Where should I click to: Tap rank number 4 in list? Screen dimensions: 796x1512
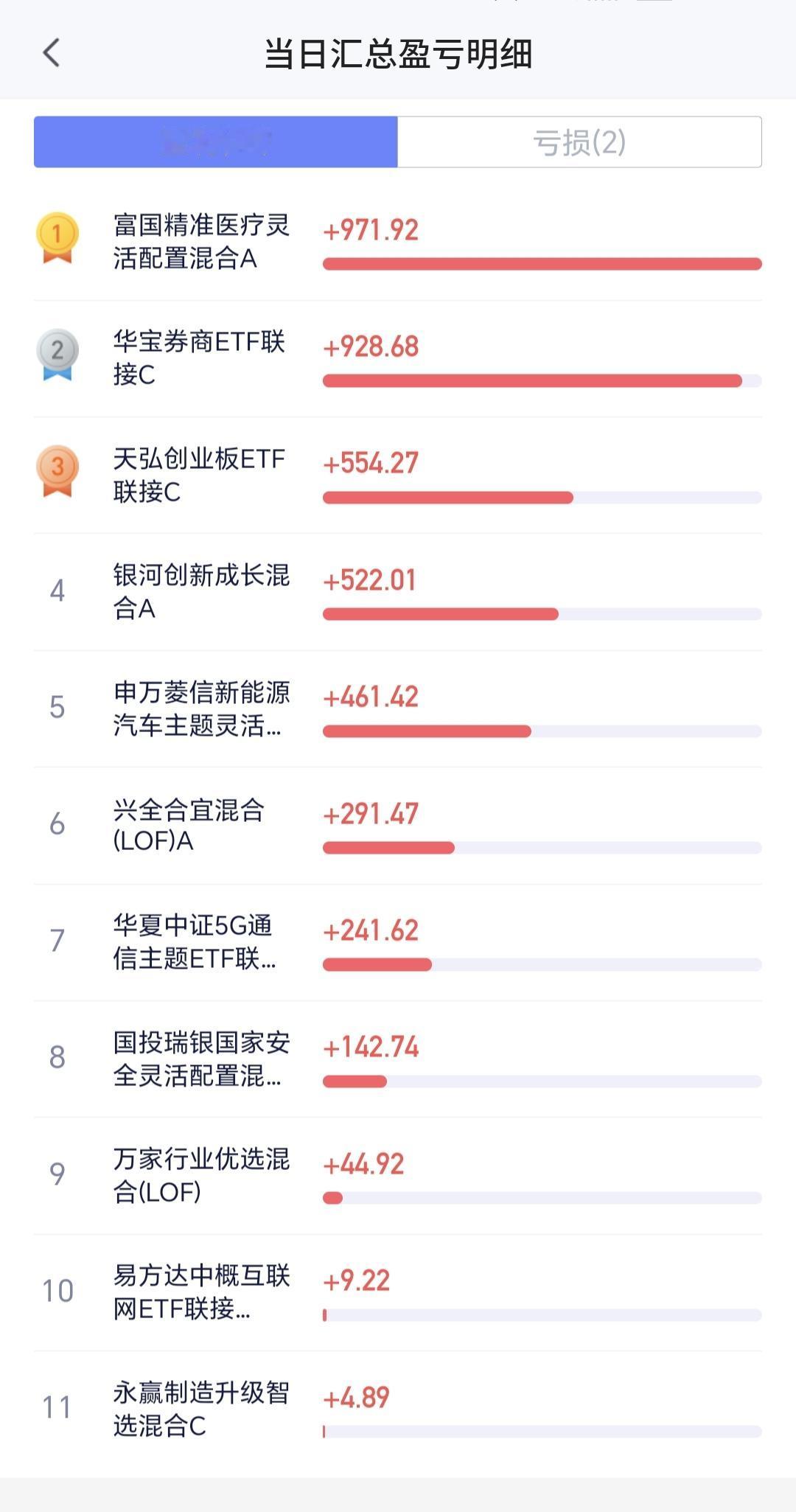pos(57,591)
